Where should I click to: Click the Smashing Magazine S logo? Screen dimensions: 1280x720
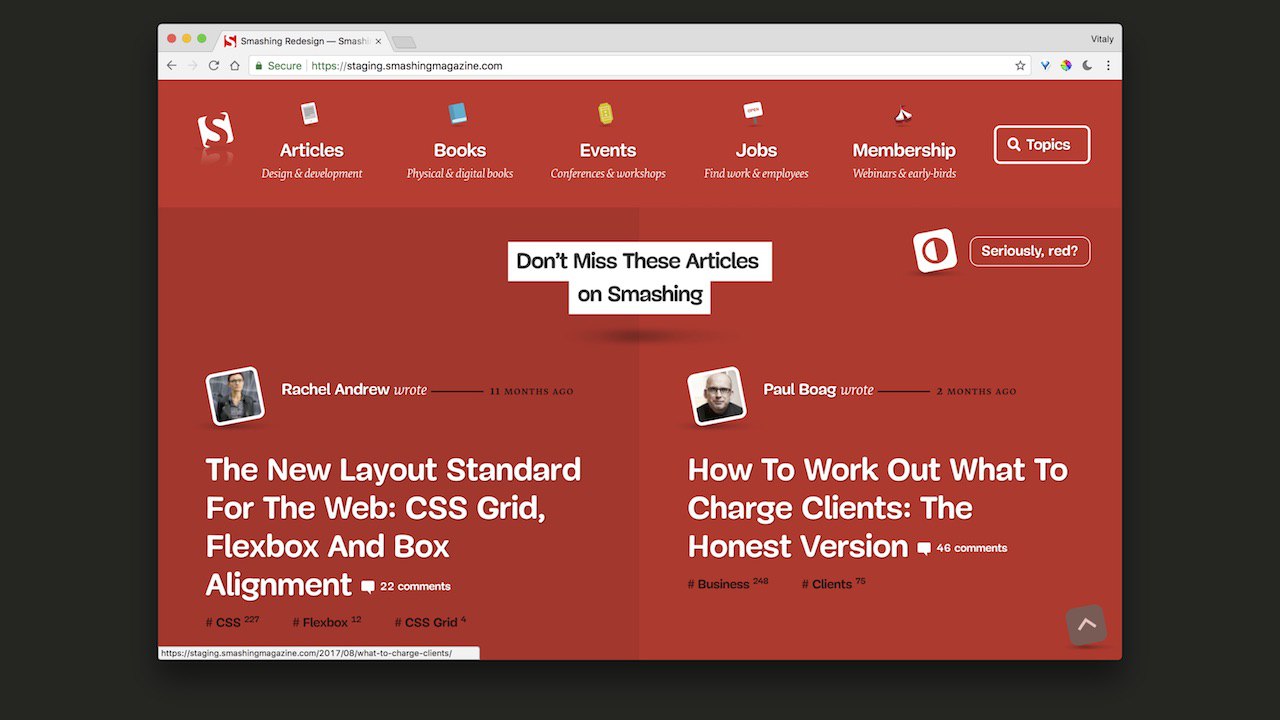[x=216, y=131]
